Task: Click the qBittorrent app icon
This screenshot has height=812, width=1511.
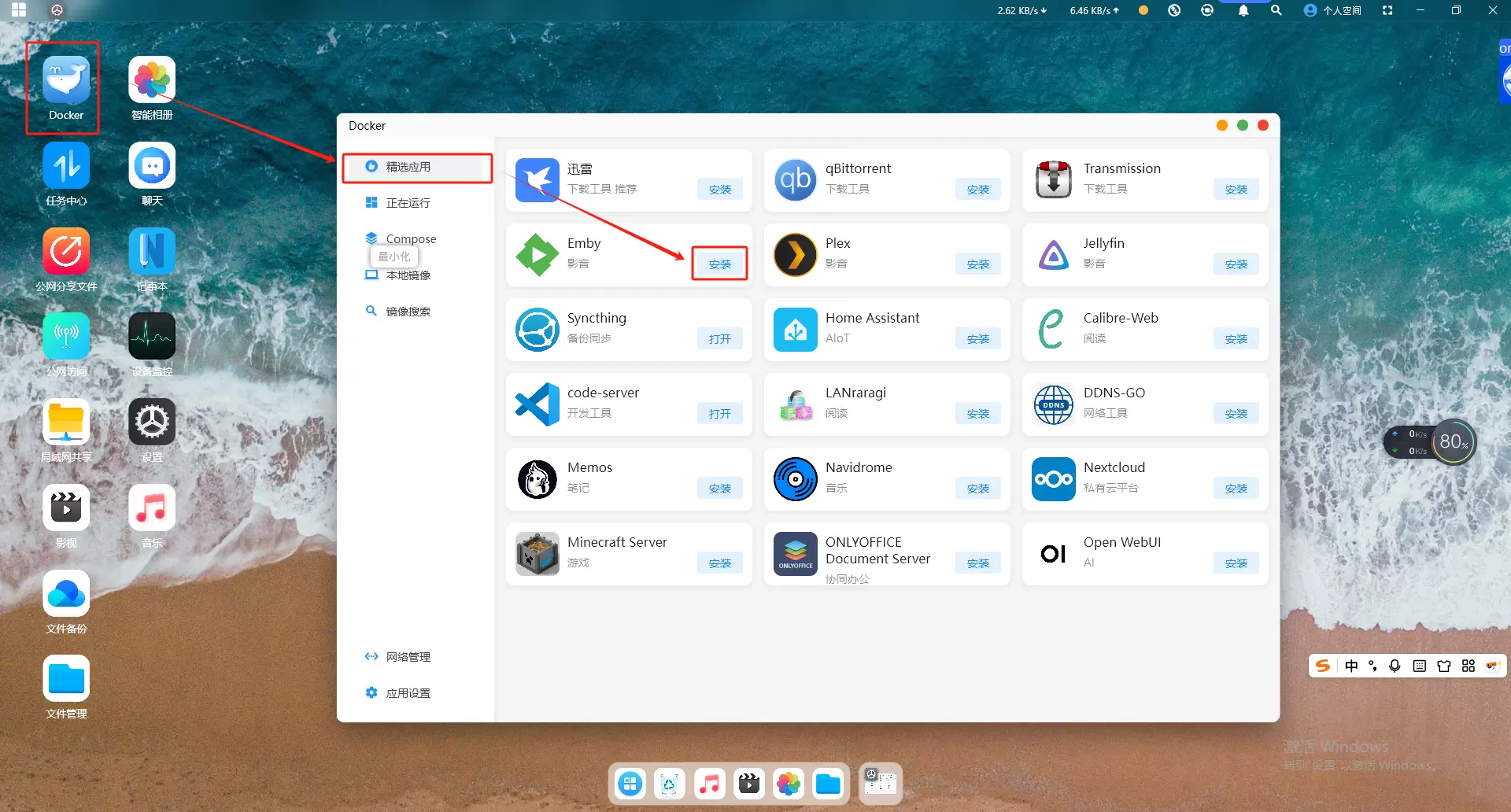Action: click(795, 180)
